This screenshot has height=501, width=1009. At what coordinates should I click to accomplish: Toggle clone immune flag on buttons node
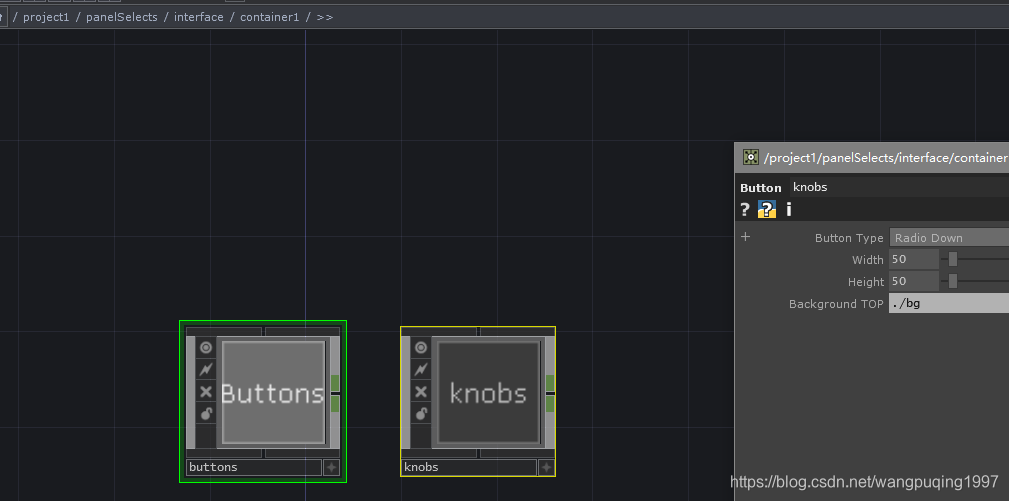(206, 370)
